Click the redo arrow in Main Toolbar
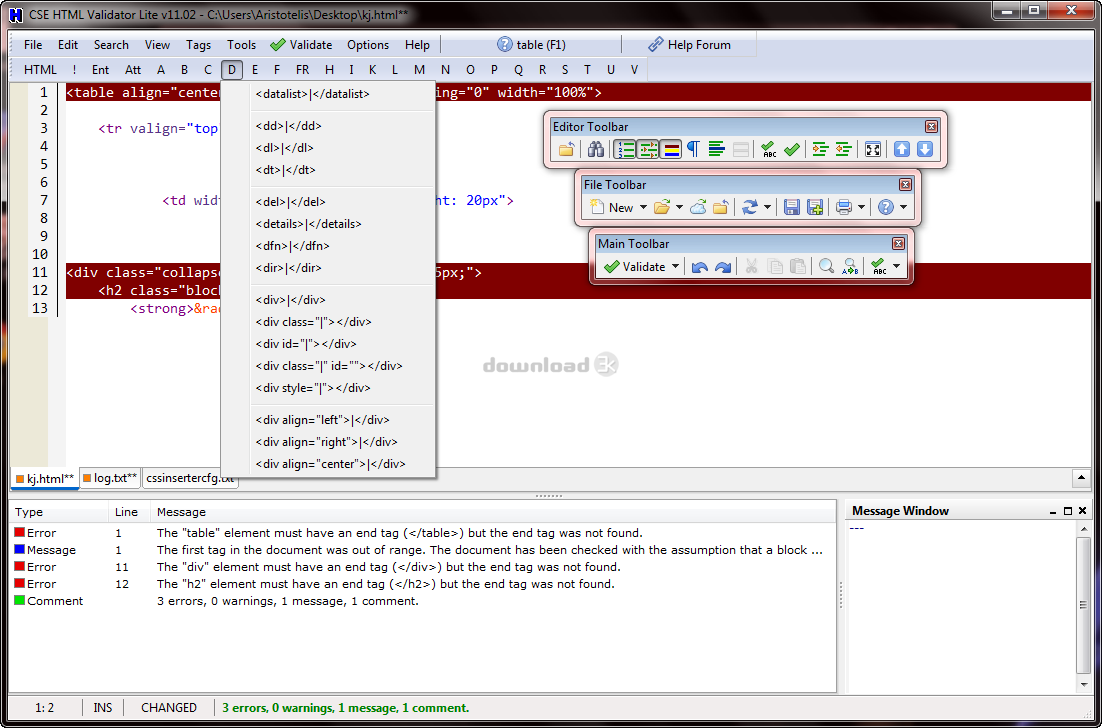Viewport: 1102px width, 728px height. click(722, 266)
